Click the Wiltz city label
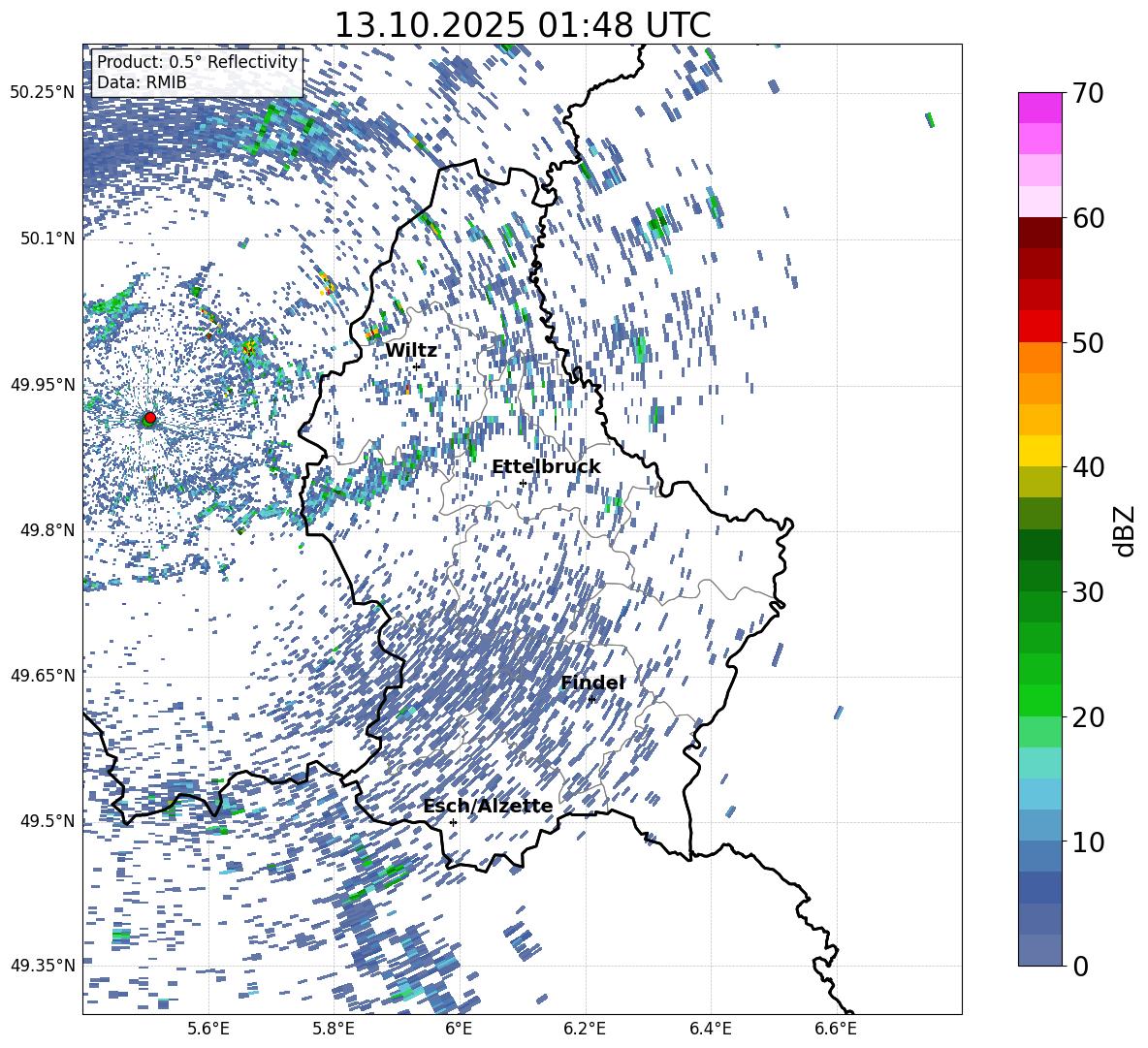1148x1048 pixels. [x=411, y=351]
